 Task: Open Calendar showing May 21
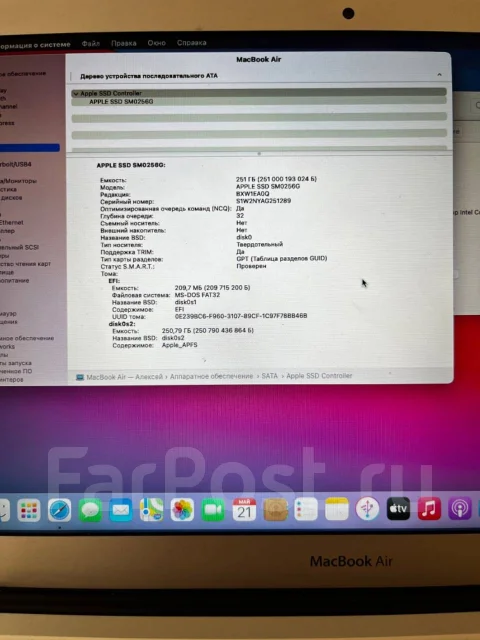coord(244,509)
